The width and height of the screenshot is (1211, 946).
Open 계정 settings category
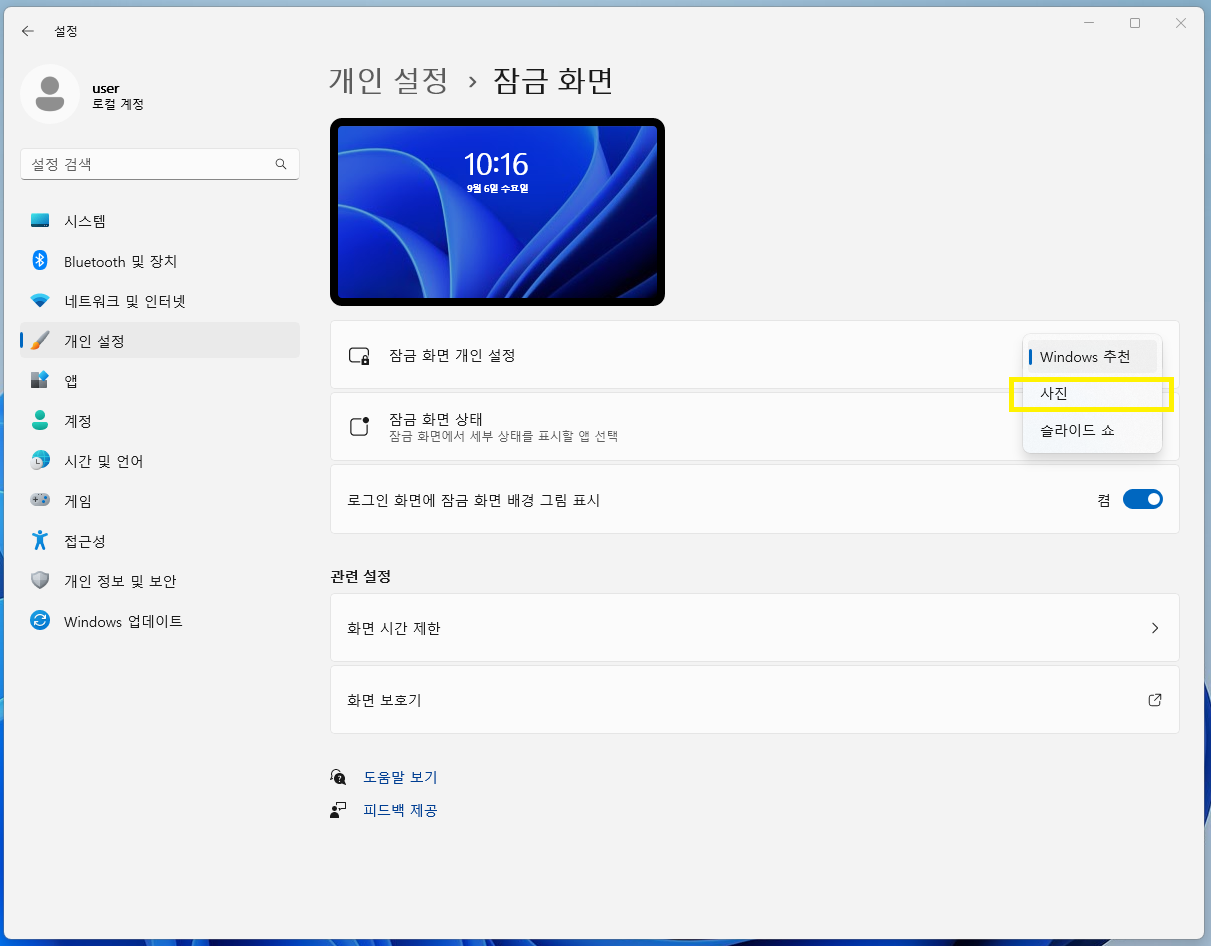[160, 421]
